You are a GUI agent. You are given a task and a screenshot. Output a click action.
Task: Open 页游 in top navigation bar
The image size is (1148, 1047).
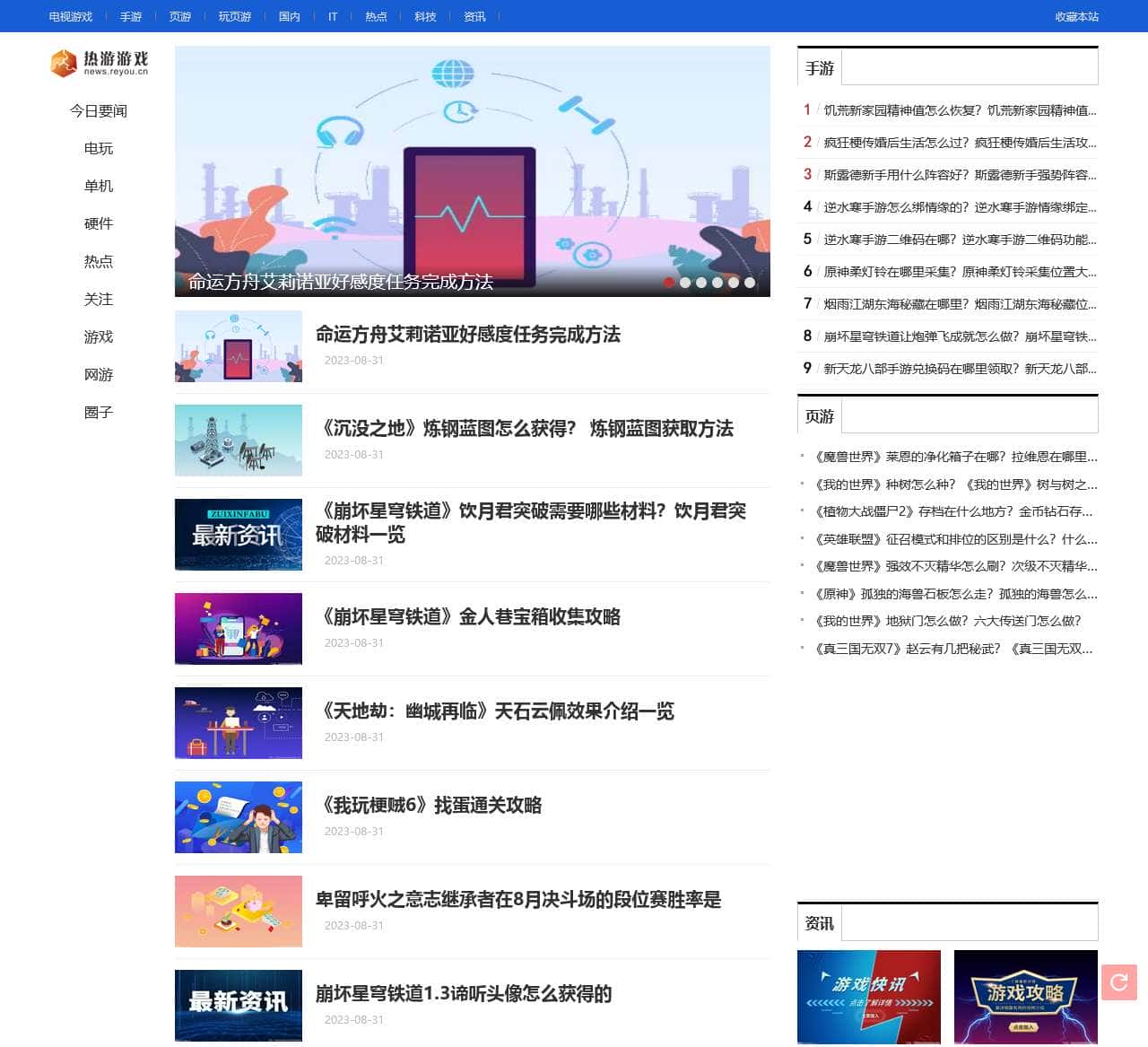pos(180,16)
